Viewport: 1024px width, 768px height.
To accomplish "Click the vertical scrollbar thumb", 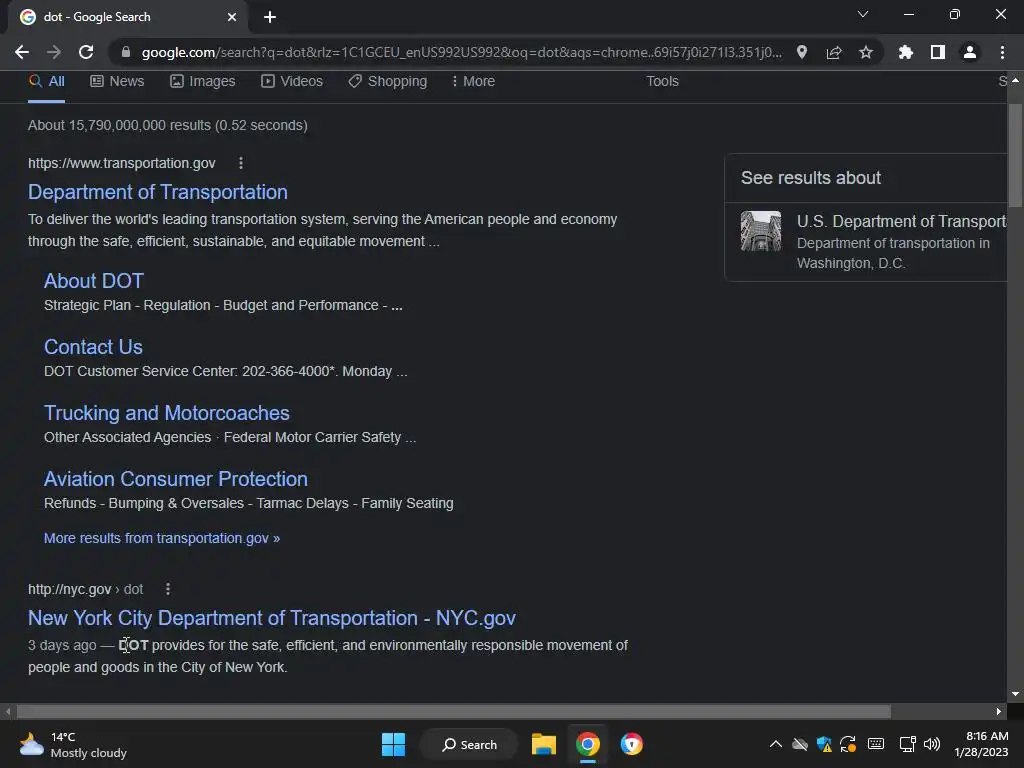I will 1015,155.
